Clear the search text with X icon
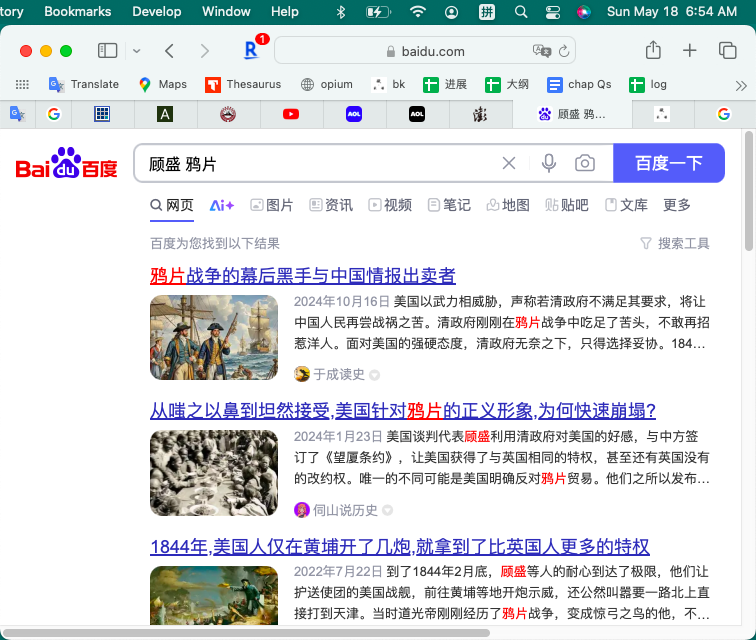The width and height of the screenshot is (756, 640). pos(509,163)
